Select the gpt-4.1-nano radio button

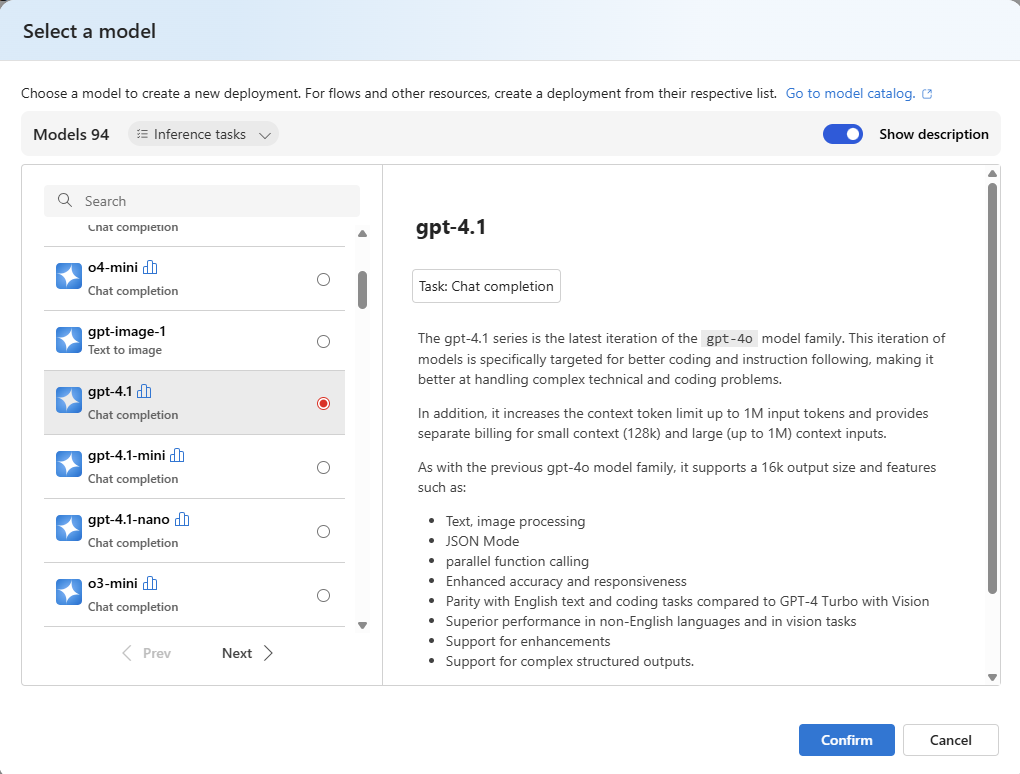point(323,532)
